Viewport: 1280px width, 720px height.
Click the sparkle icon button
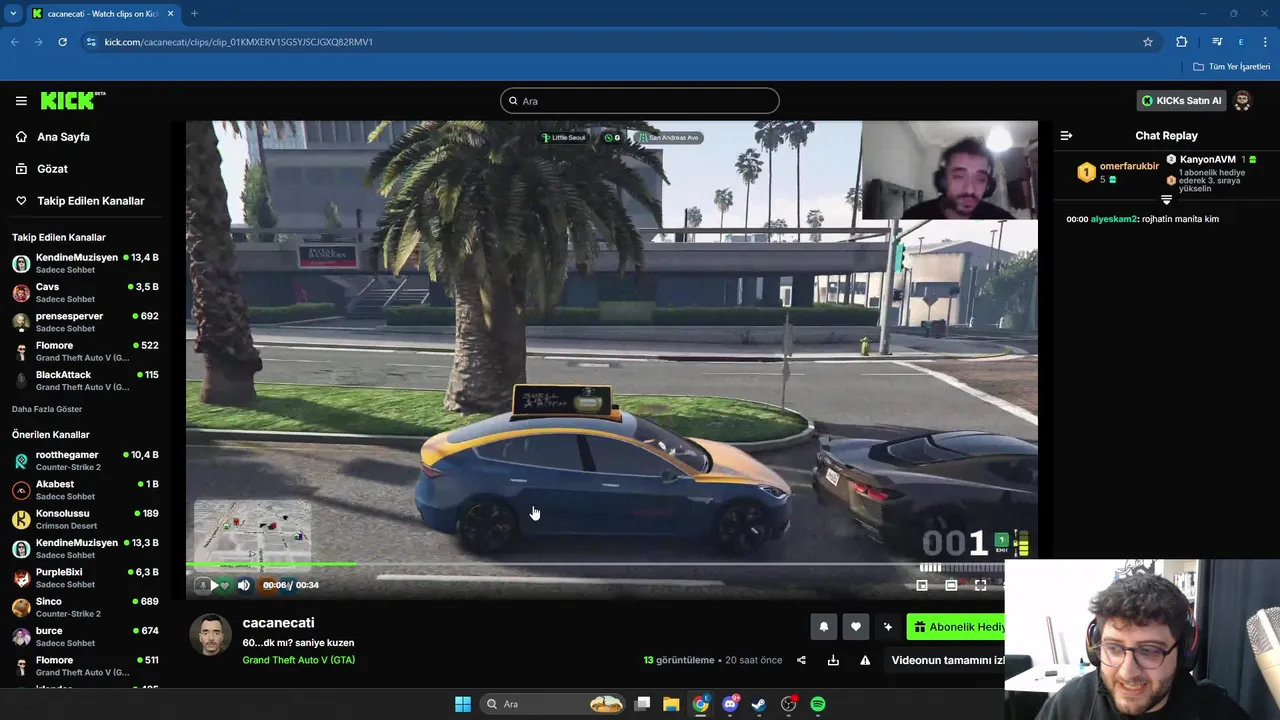click(x=887, y=627)
